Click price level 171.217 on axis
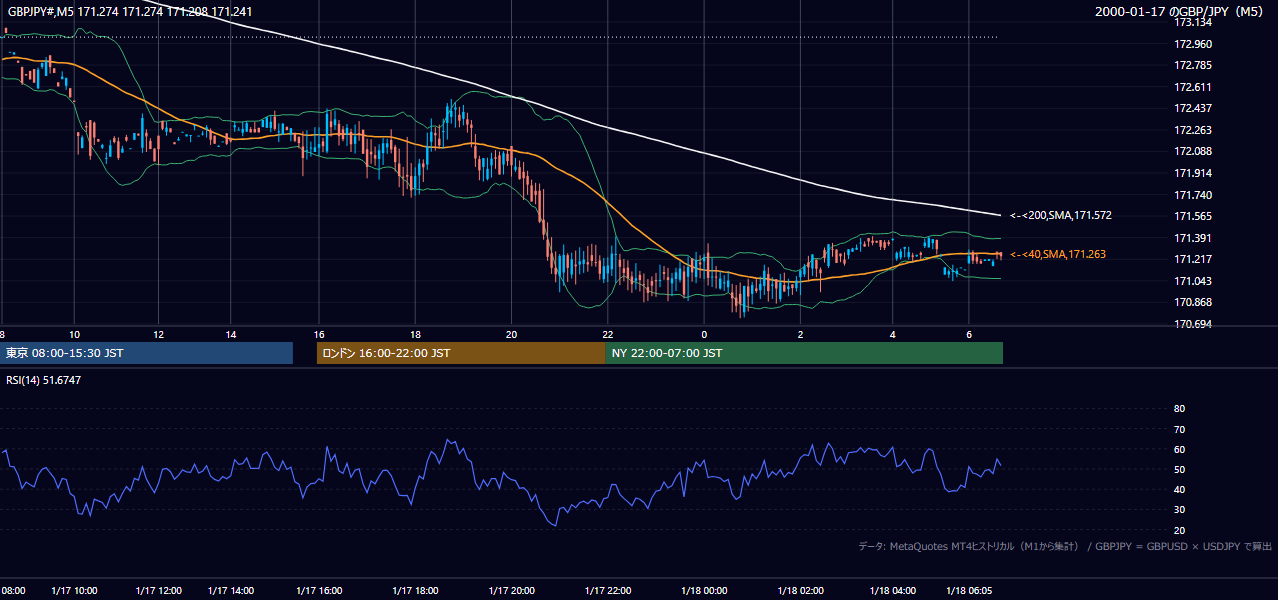 pyautogui.click(x=1193, y=259)
